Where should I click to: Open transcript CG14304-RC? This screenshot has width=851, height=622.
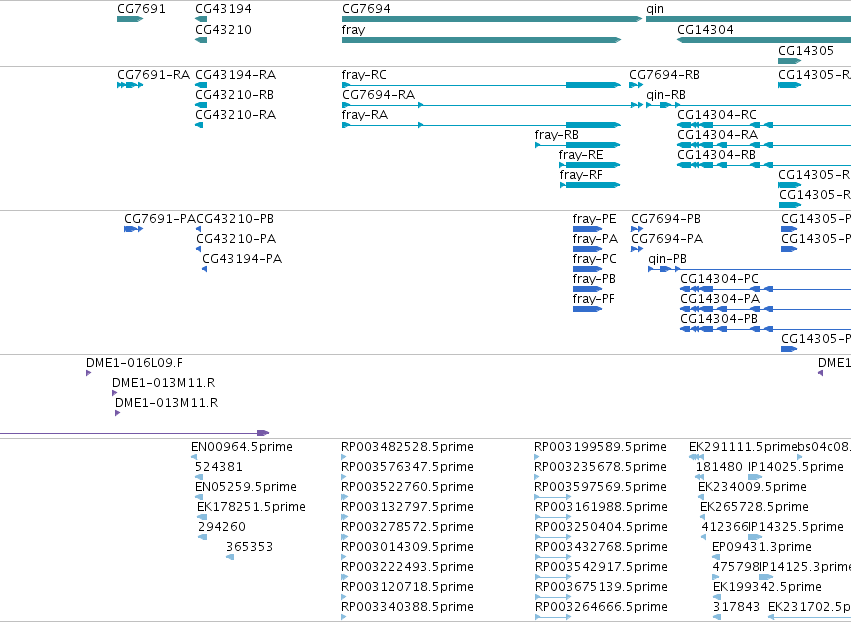point(764,125)
